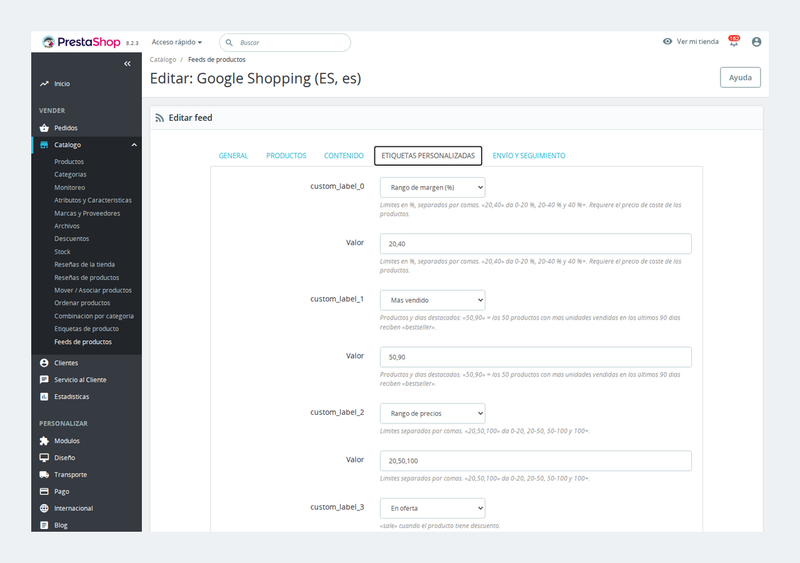This screenshot has height=563, width=800.
Task: Switch to the PRODUCTOS tab
Action: click(286, 156)
